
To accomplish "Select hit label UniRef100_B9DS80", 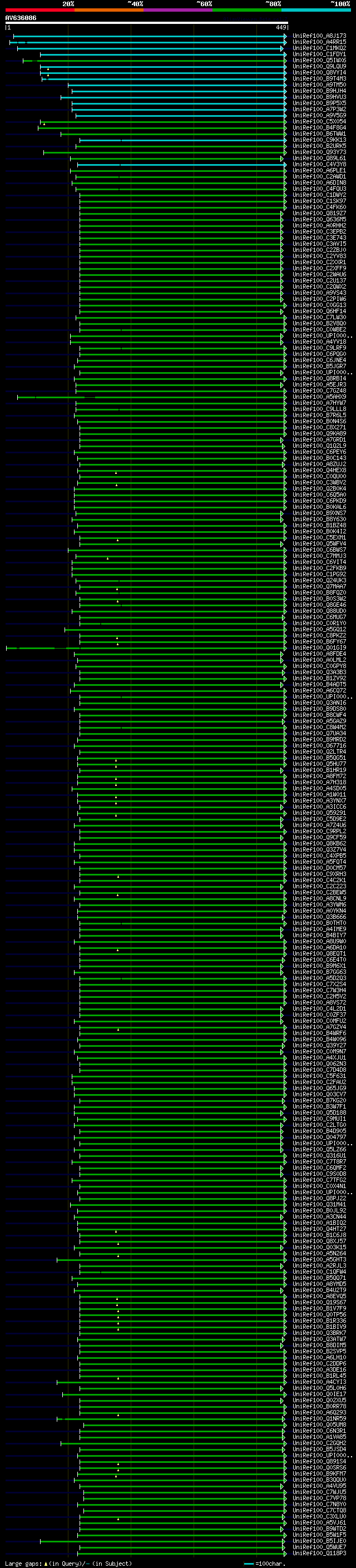I will (319, 709).
